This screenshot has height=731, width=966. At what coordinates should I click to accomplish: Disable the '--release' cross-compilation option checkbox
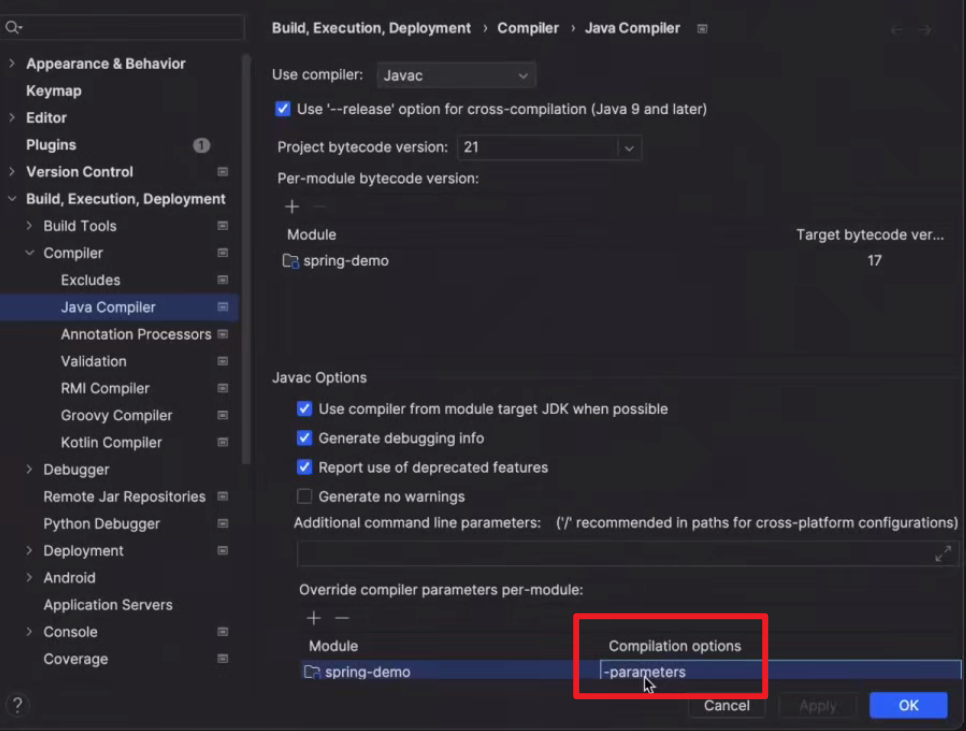coord(283,109)
